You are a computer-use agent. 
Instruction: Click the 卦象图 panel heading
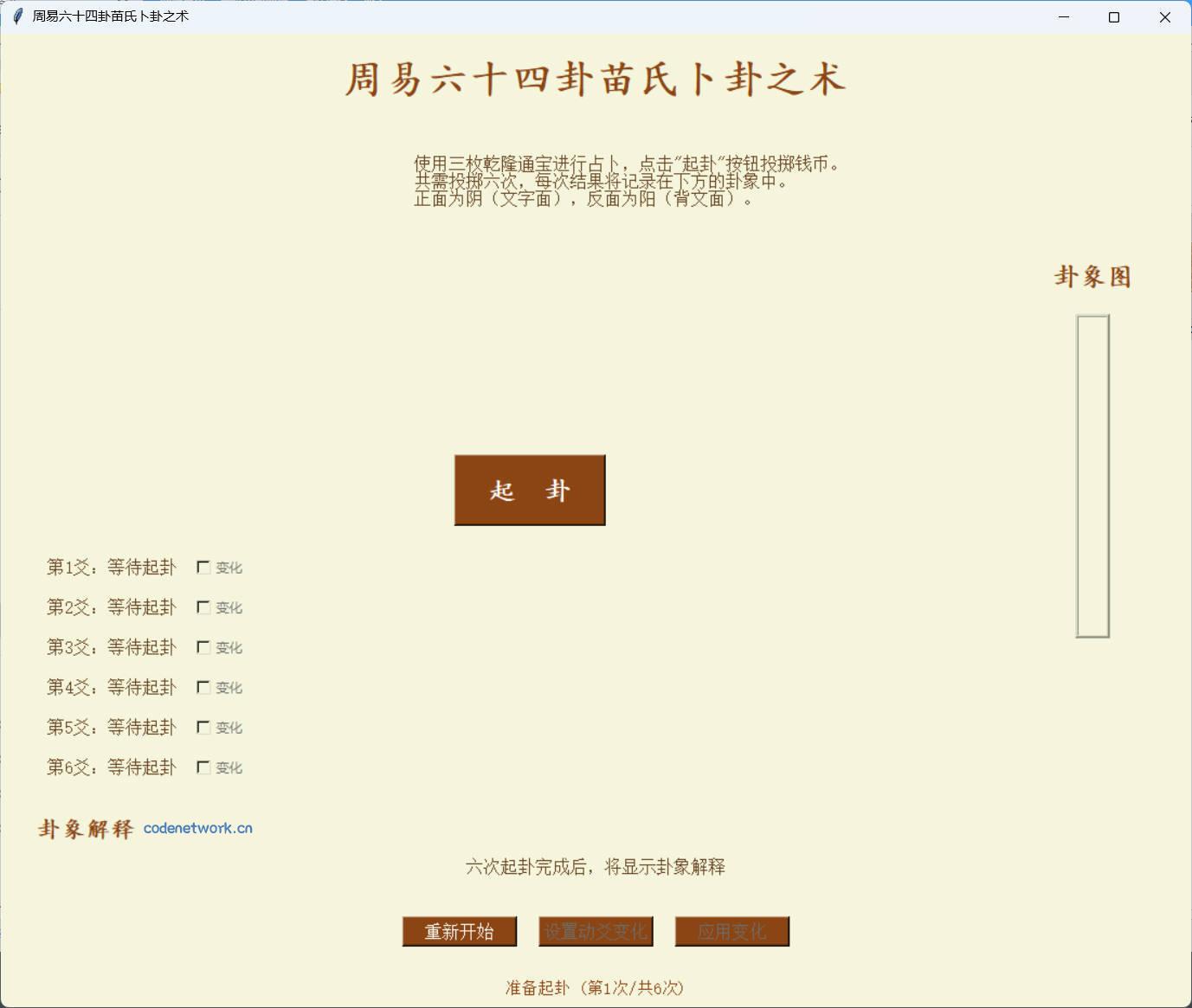coord(1092,277)
